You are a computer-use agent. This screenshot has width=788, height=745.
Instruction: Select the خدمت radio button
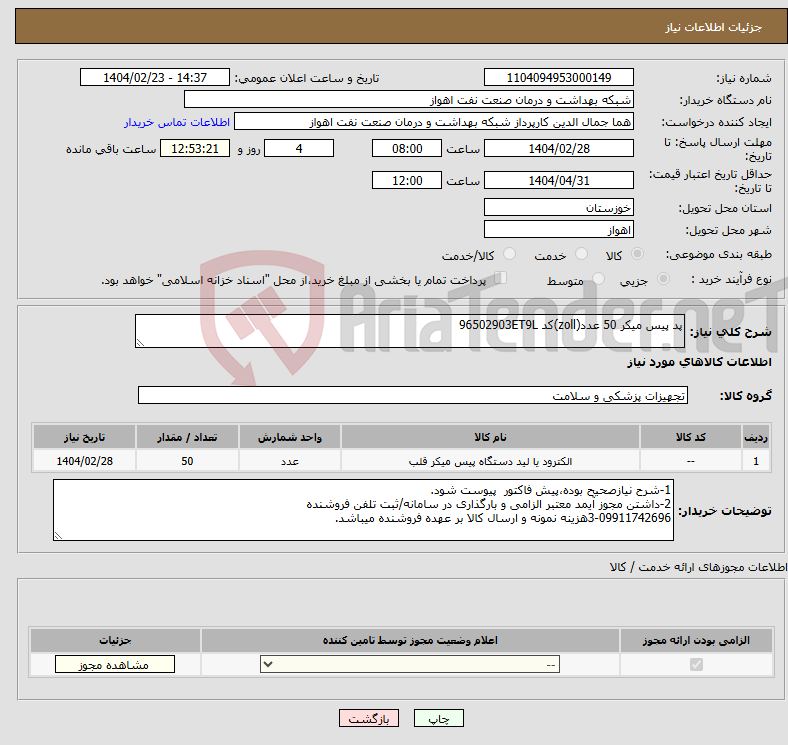click(581, 254)
